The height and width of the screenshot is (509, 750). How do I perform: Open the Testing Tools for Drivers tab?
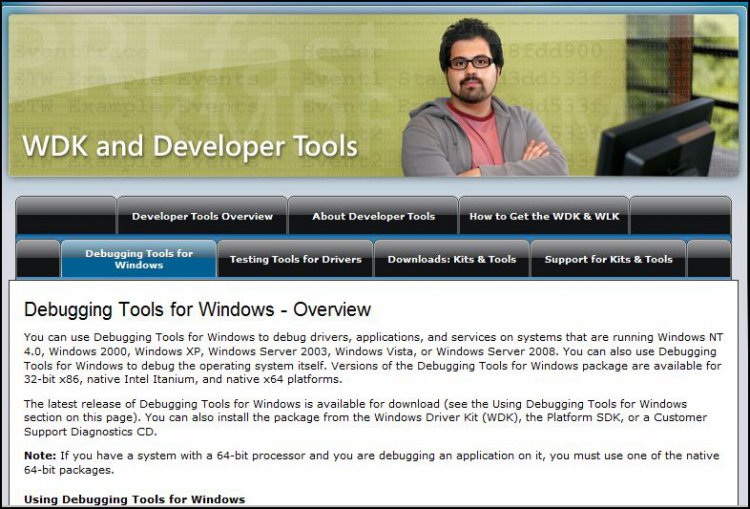[x=295, y=259]
